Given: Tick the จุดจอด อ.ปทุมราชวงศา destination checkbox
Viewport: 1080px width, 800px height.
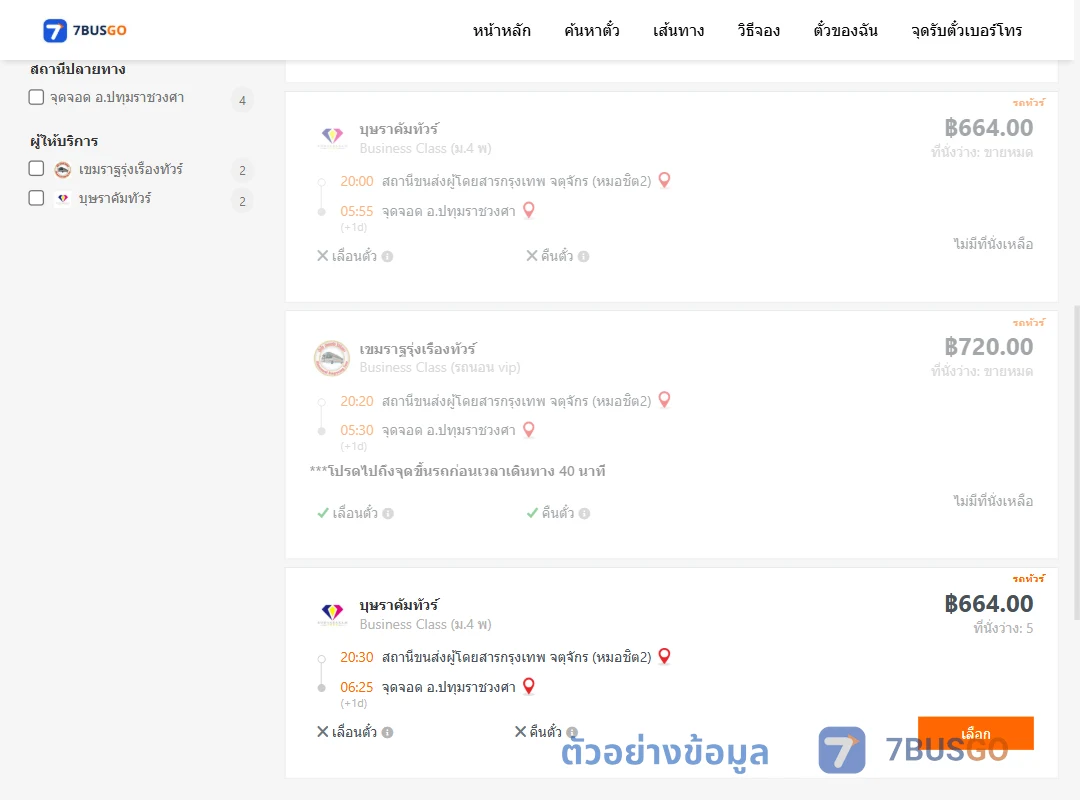Looking at the screenshot, I should click(37, 97).
